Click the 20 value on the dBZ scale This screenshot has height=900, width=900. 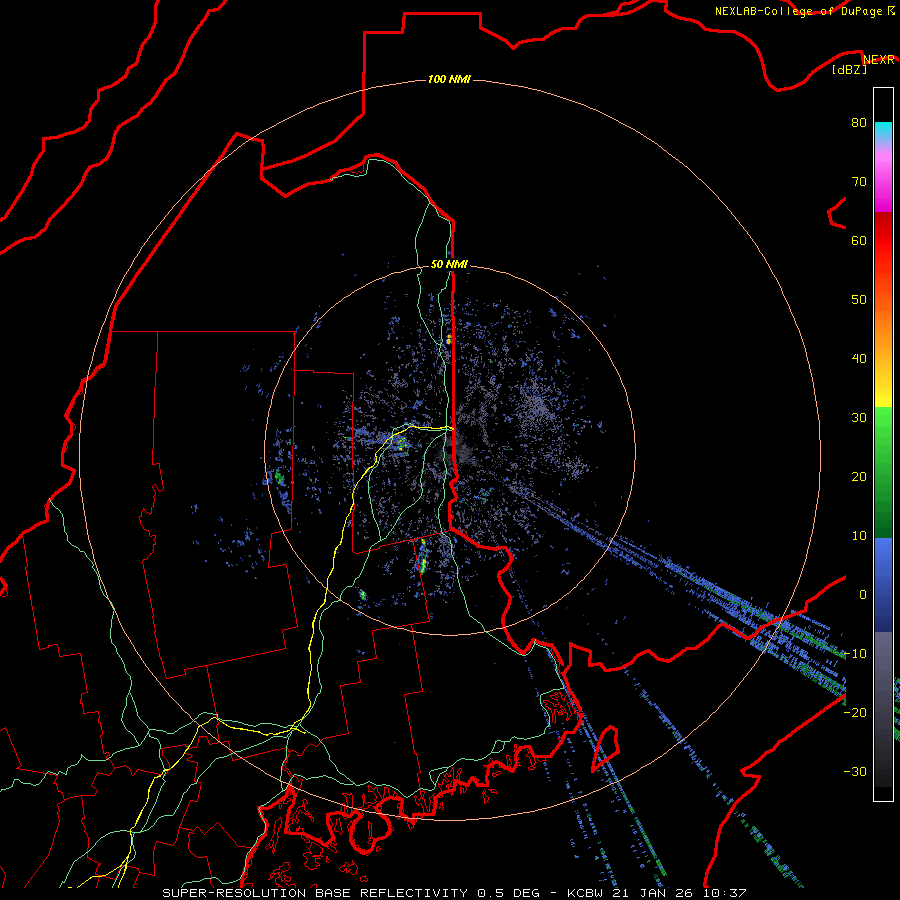pos(859,476)
